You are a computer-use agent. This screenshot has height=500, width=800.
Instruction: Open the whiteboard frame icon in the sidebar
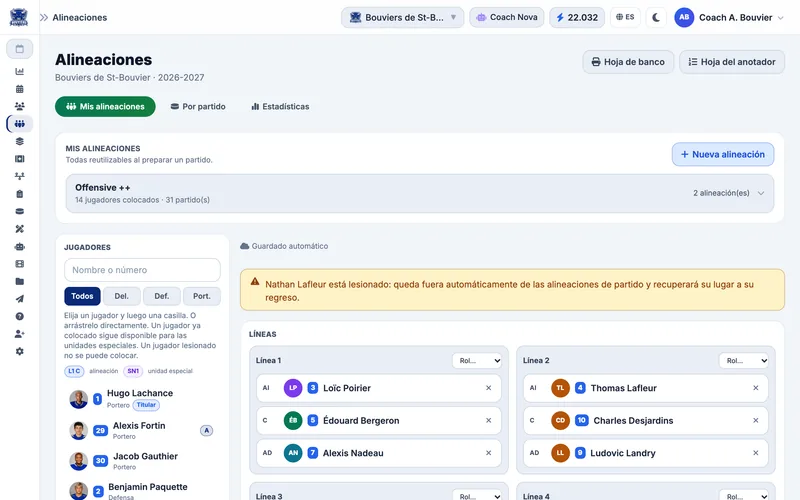19,159
